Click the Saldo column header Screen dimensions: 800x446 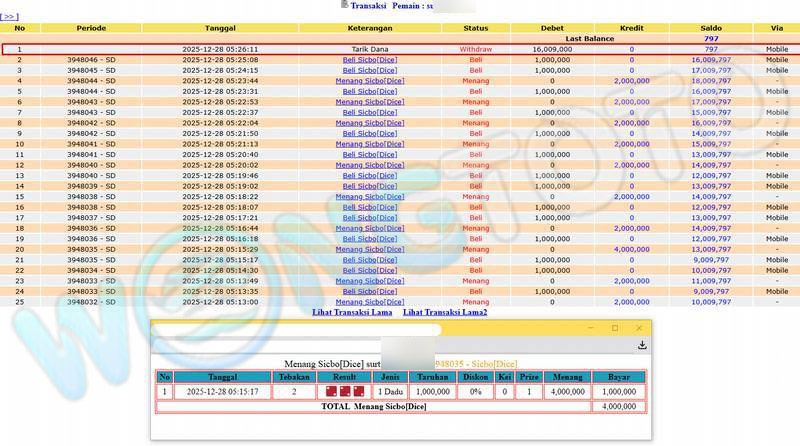(x=711, y=28)
